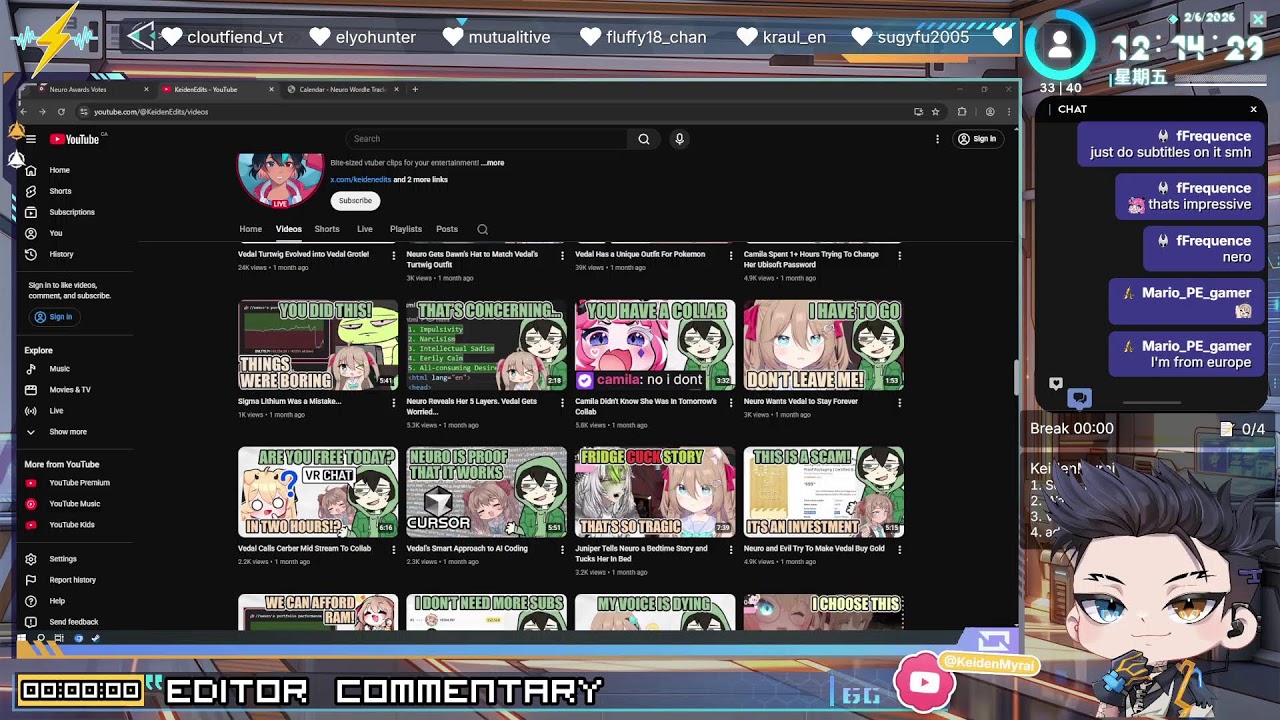Viewport: 1280px width, 720px height.
Task: Switch to channel Shorts tab
Action: 327,229
